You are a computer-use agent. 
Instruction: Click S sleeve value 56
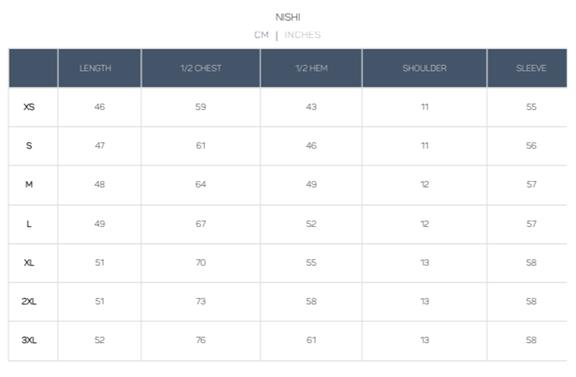(x=531, y=146)
